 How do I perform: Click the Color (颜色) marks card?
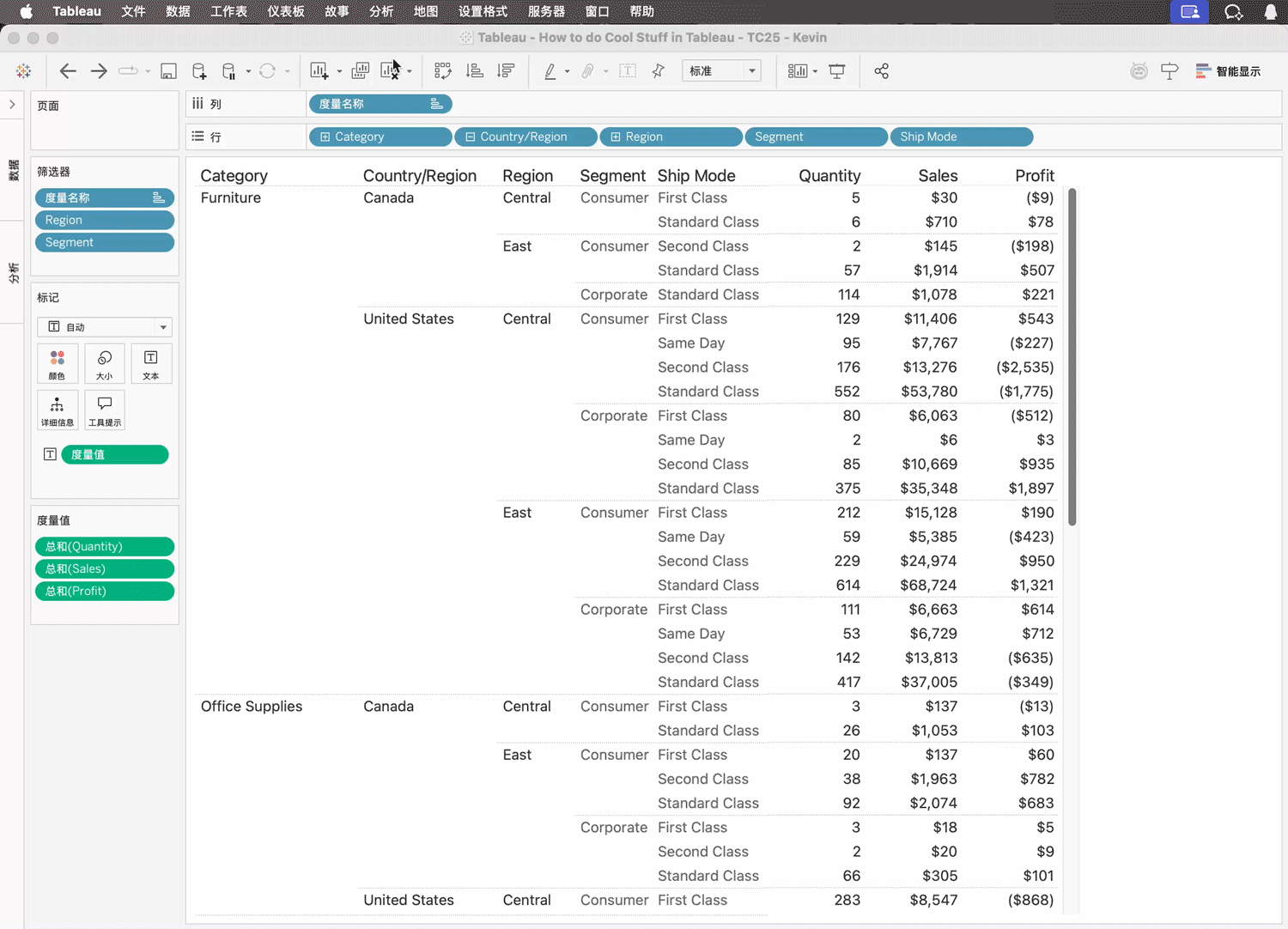pyautogui.click(x=58, y=364)
